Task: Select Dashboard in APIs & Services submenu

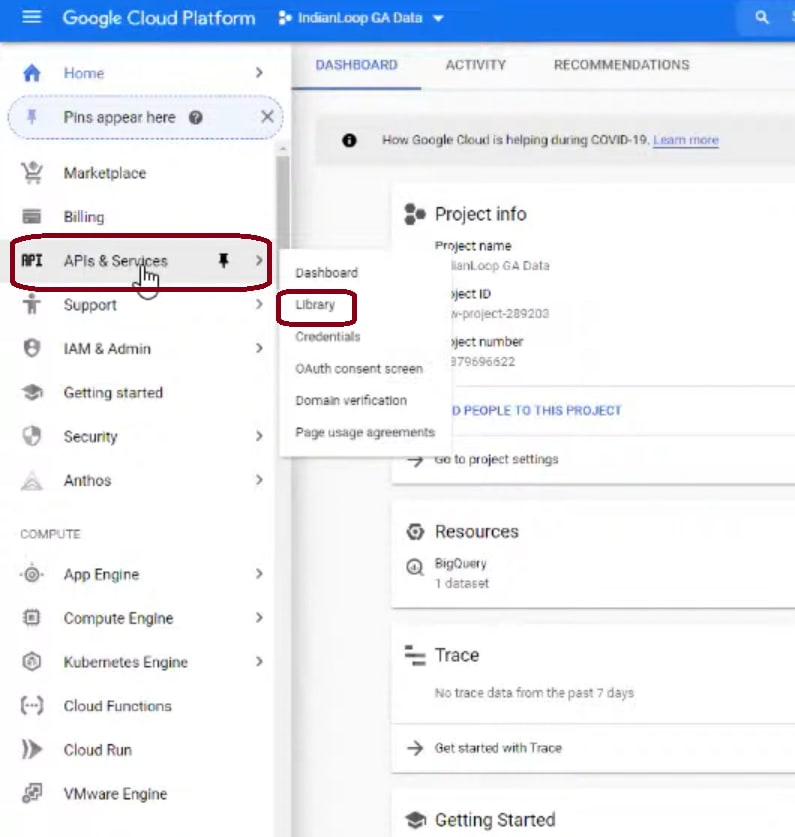Action: 326,273
